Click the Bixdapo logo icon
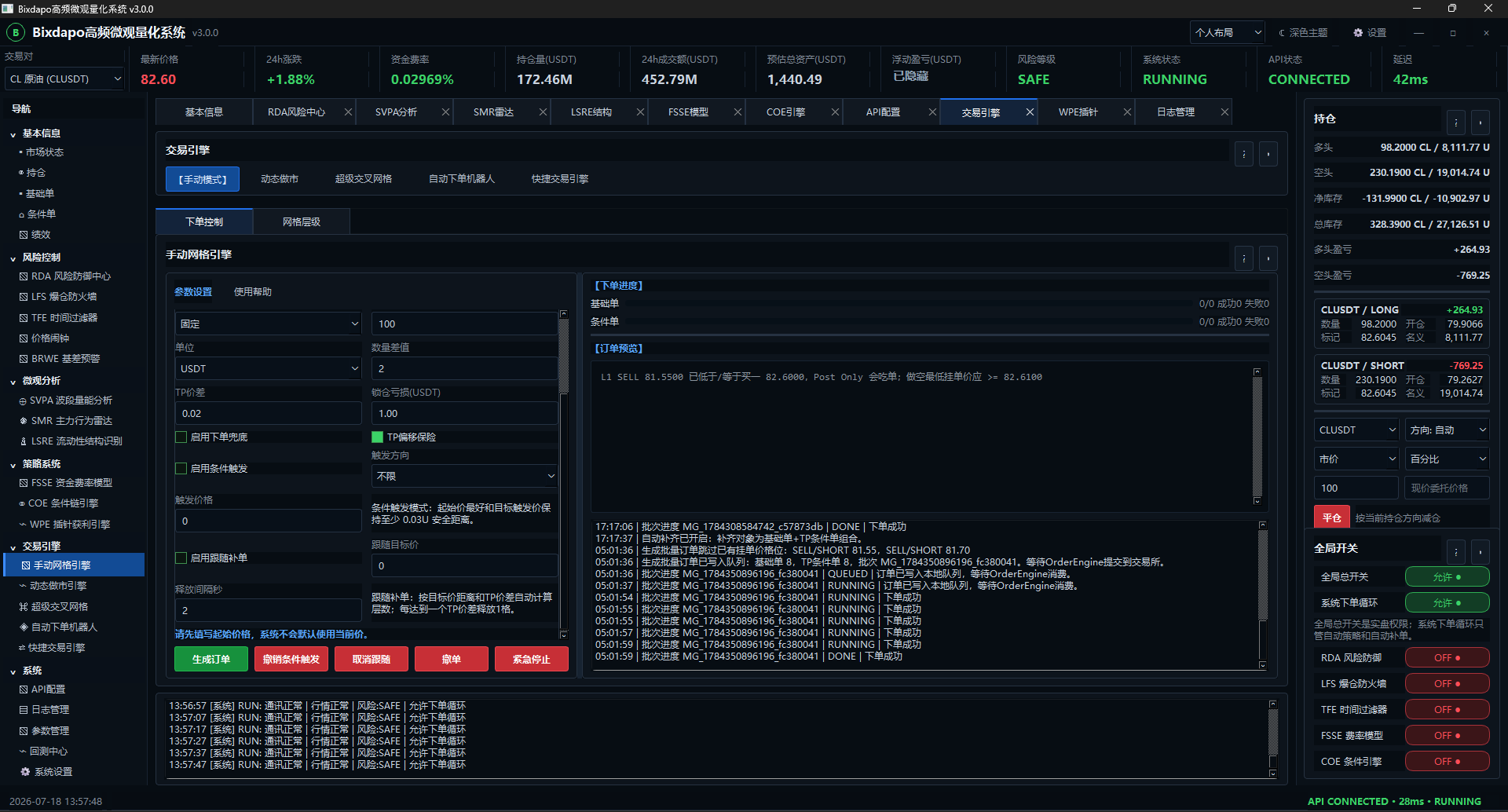1508x812 pixels. (x=15, y=32)
